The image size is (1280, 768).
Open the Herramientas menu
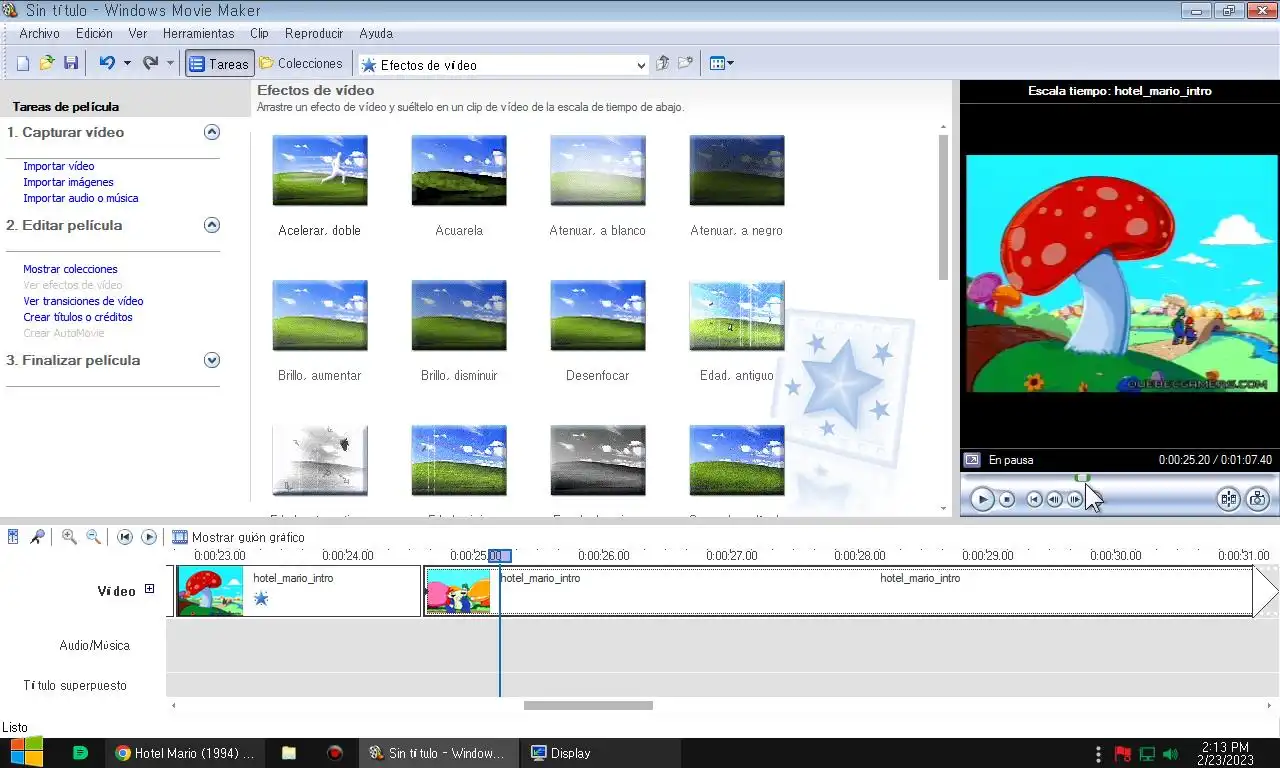click(x=198, y=33)
